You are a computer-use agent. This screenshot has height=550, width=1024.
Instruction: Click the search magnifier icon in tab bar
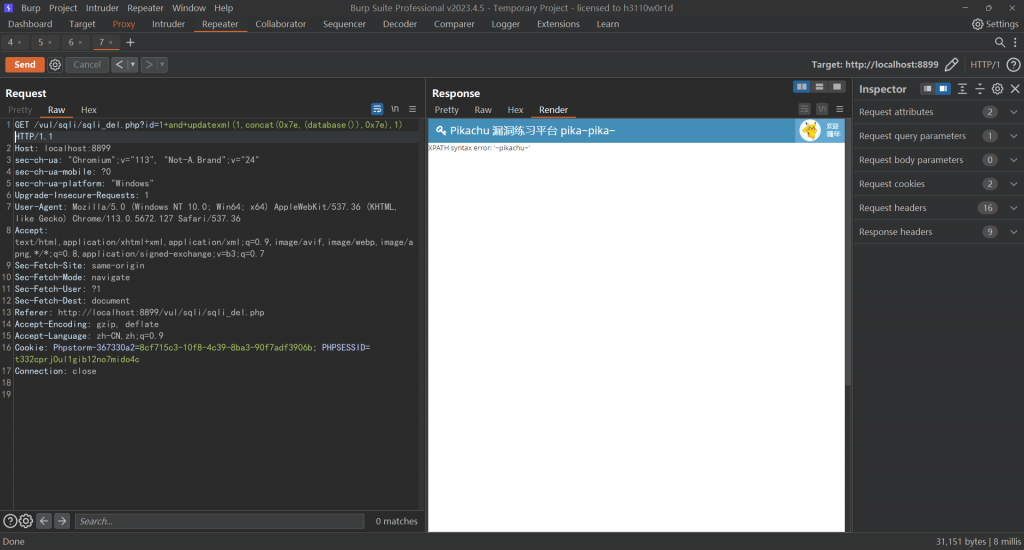[x=1000, y=42]
